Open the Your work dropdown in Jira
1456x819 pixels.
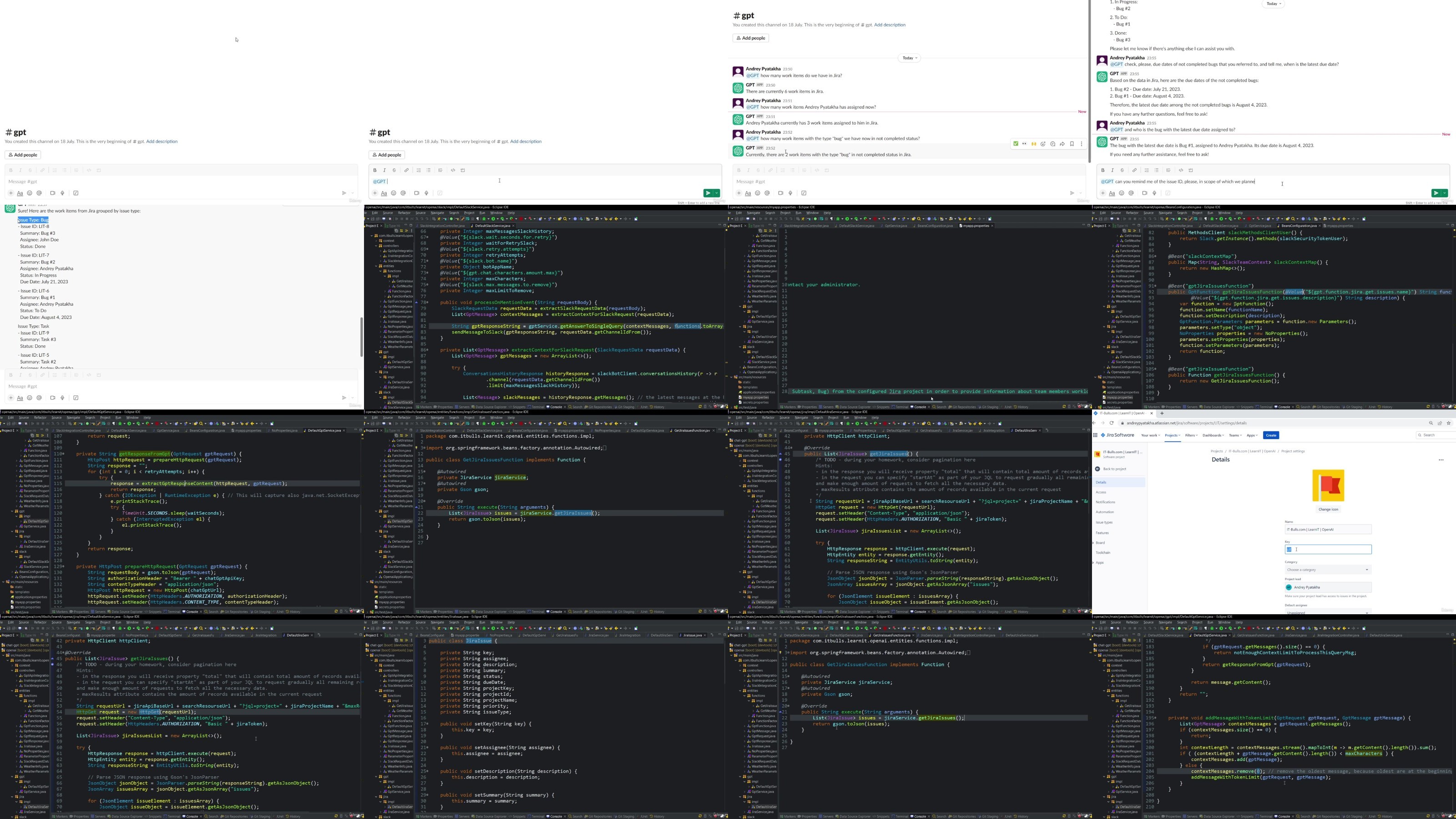coord(1150,435)
